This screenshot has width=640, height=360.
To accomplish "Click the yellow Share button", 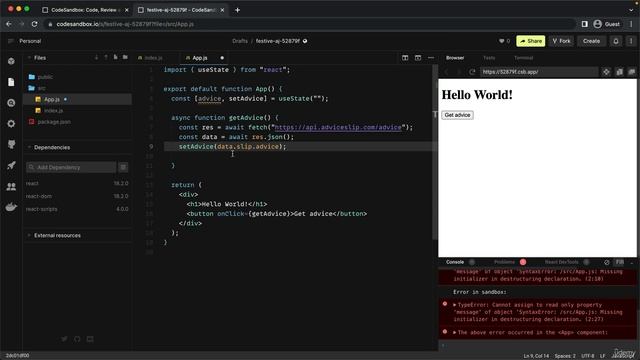I will [x=531, y=41].
